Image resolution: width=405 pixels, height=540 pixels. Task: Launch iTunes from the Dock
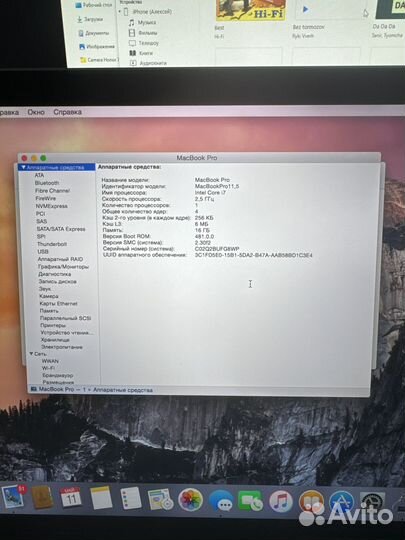(280, 501)
